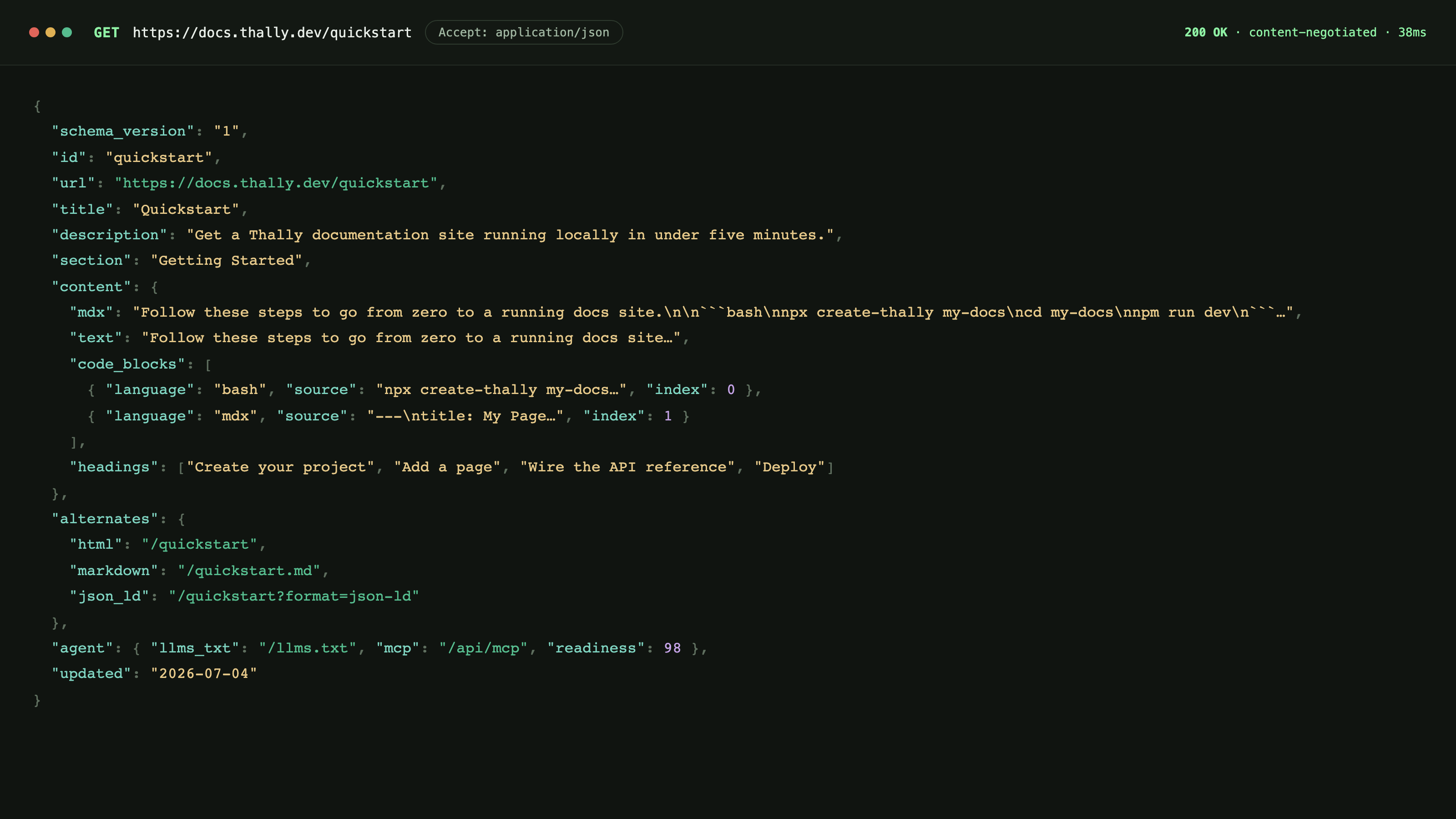The image size is (1456, 819).
Task: Click the index value 1
Action: pos(667,416)
